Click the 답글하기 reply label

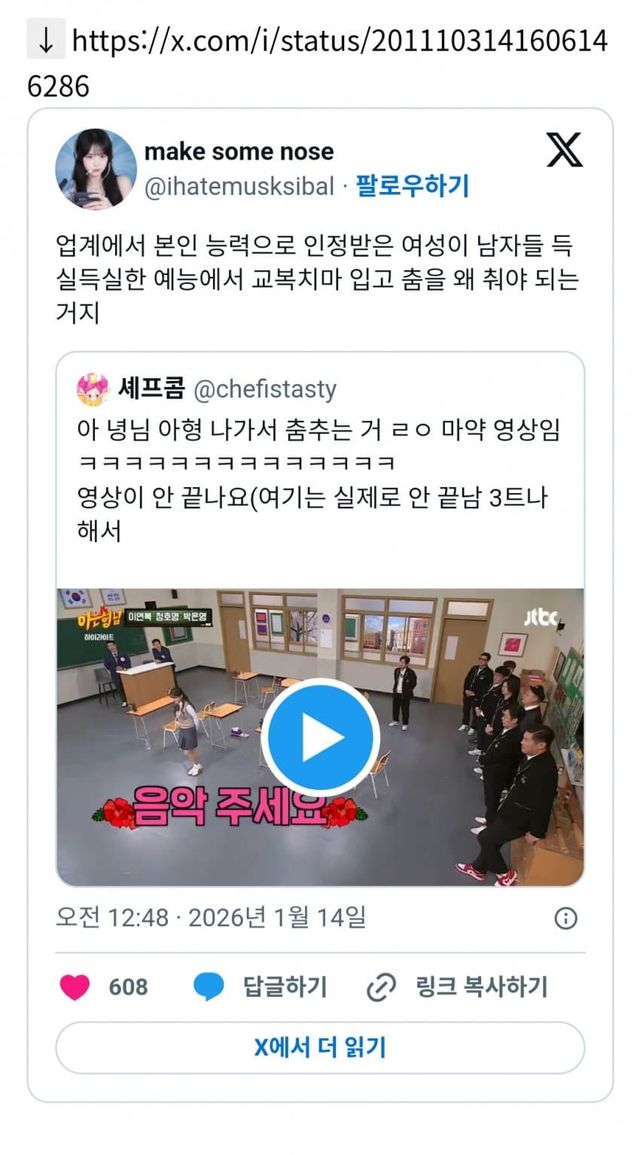(284, 987)
